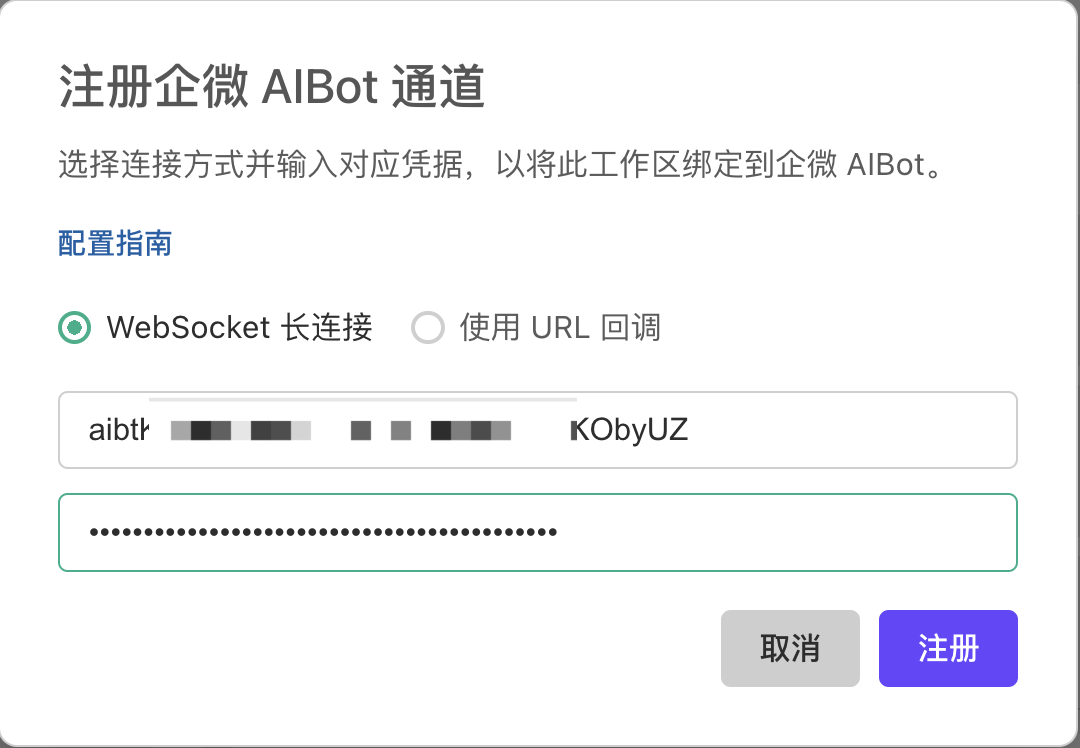Select the credential field ending with KObyUZ
The width and height of the screenshot is (1080, 748).
[538, 430]
